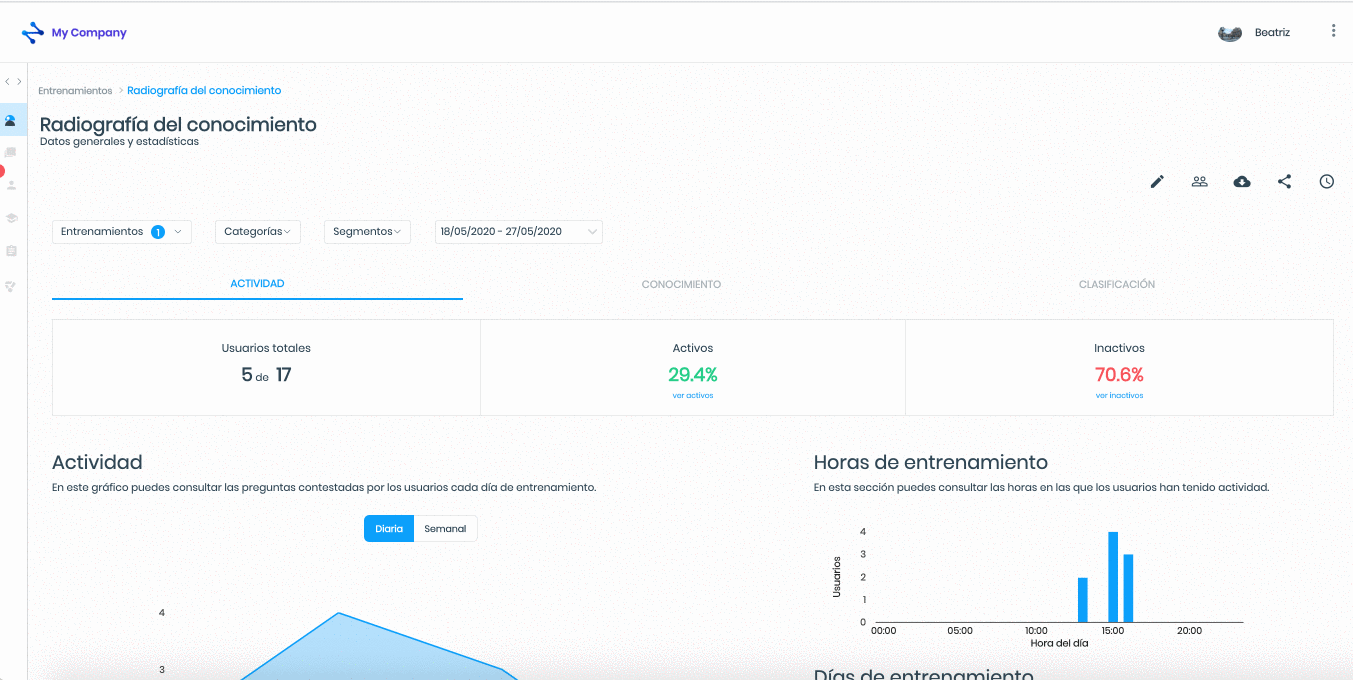Open the graduation cap sidebar icon
The height and width of the screenshot is (680, 1353).
click(11, 218)
